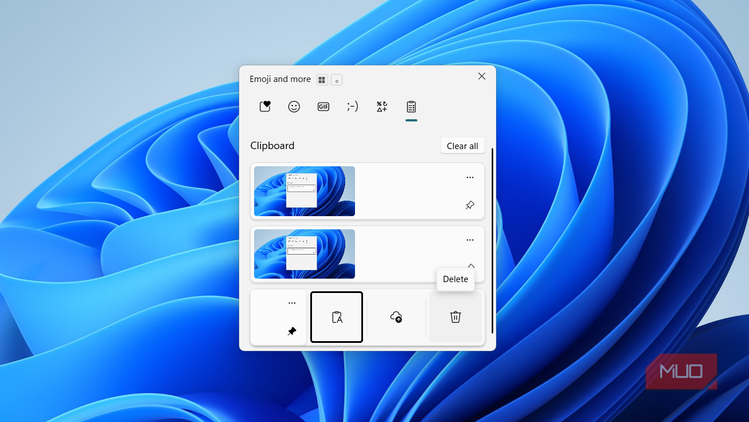Viewport: 749px width, 422px height.
Task: Paste the second clipboard screenshot thumbnail
Action: point(304,254)
